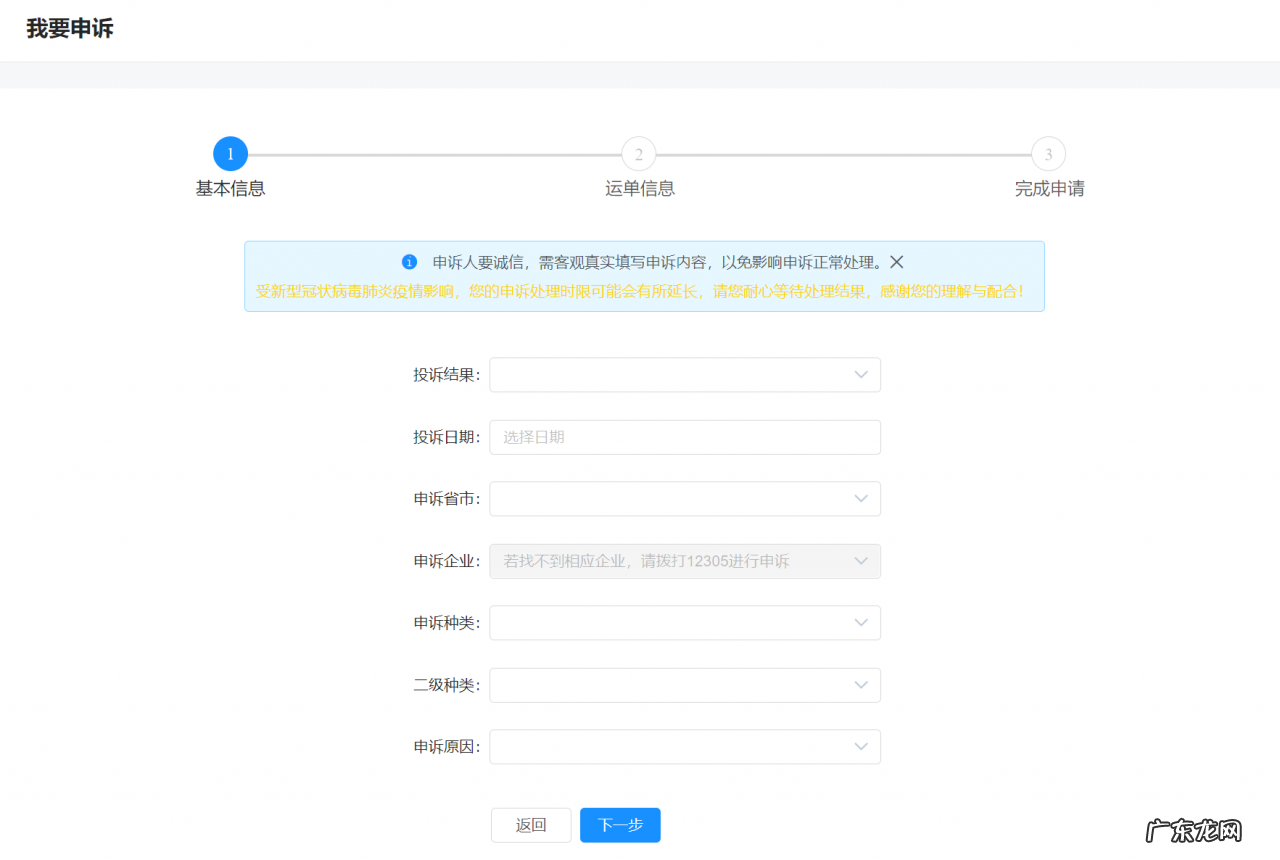The width and height of the screenshot is (1280, 860).
Task: Click the 返回 button
Action: (530, 825)
